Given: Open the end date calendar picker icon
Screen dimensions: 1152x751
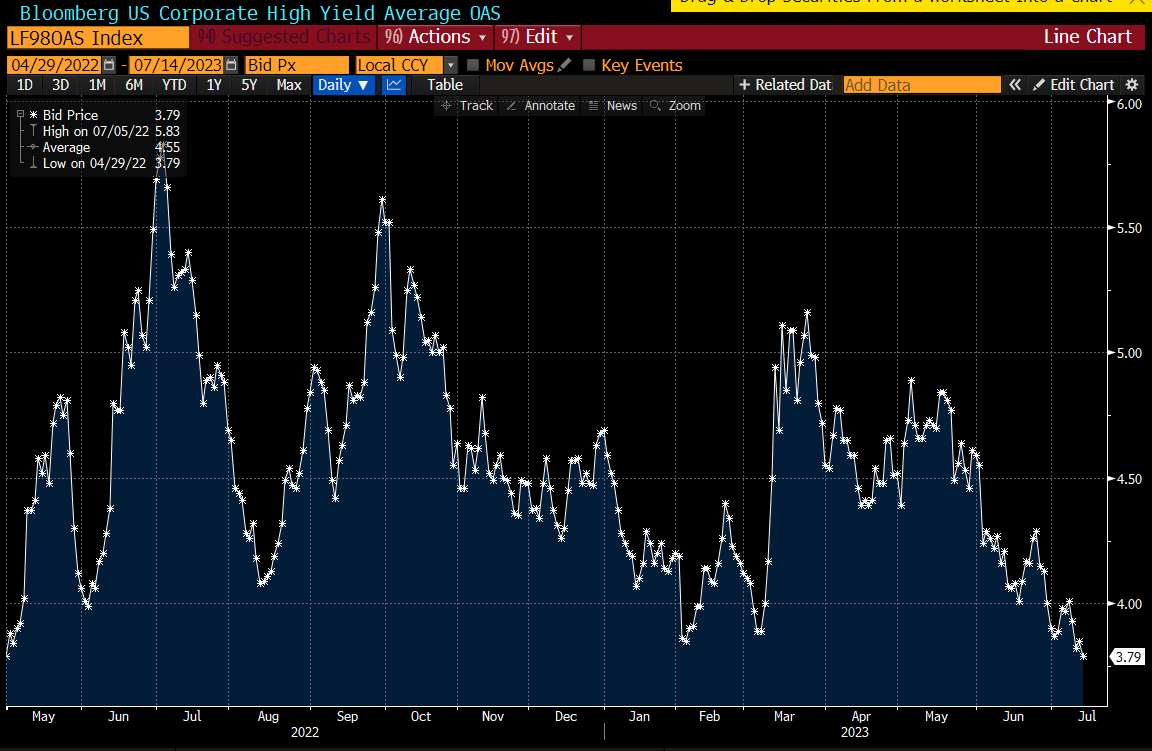Looking at the screenshot, I should point(231,65).
